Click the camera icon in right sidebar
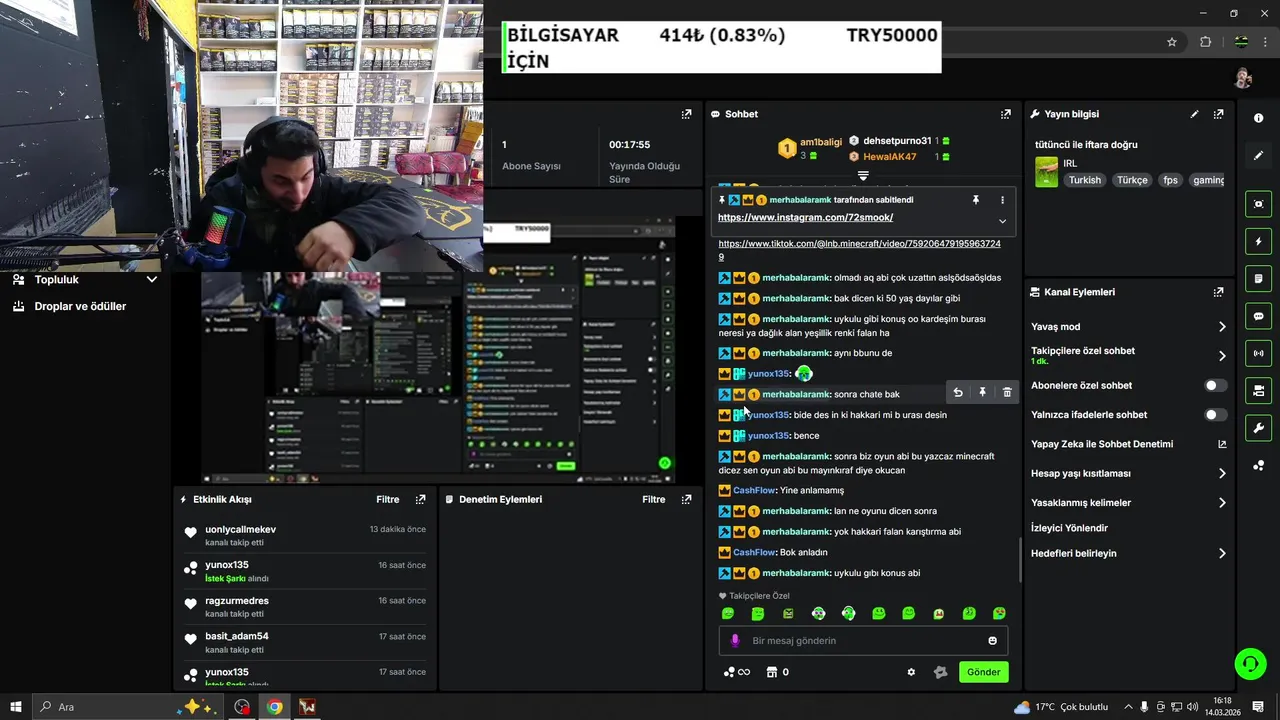 [x=1258, y=390]
